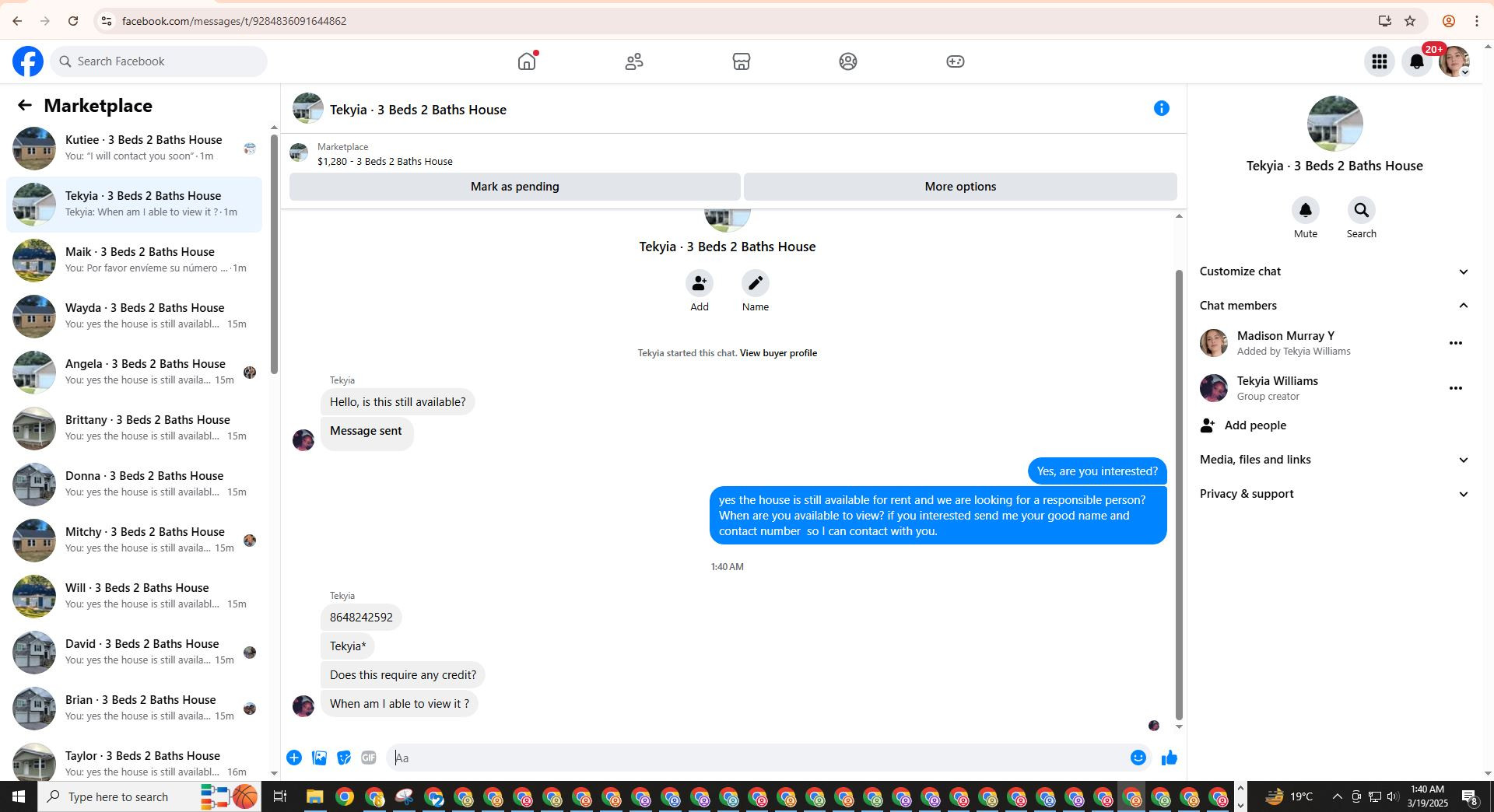Click the conversation list scrollbar
Image resolution: width=1494 pixels, height=812 pixels.
[274, 254]
